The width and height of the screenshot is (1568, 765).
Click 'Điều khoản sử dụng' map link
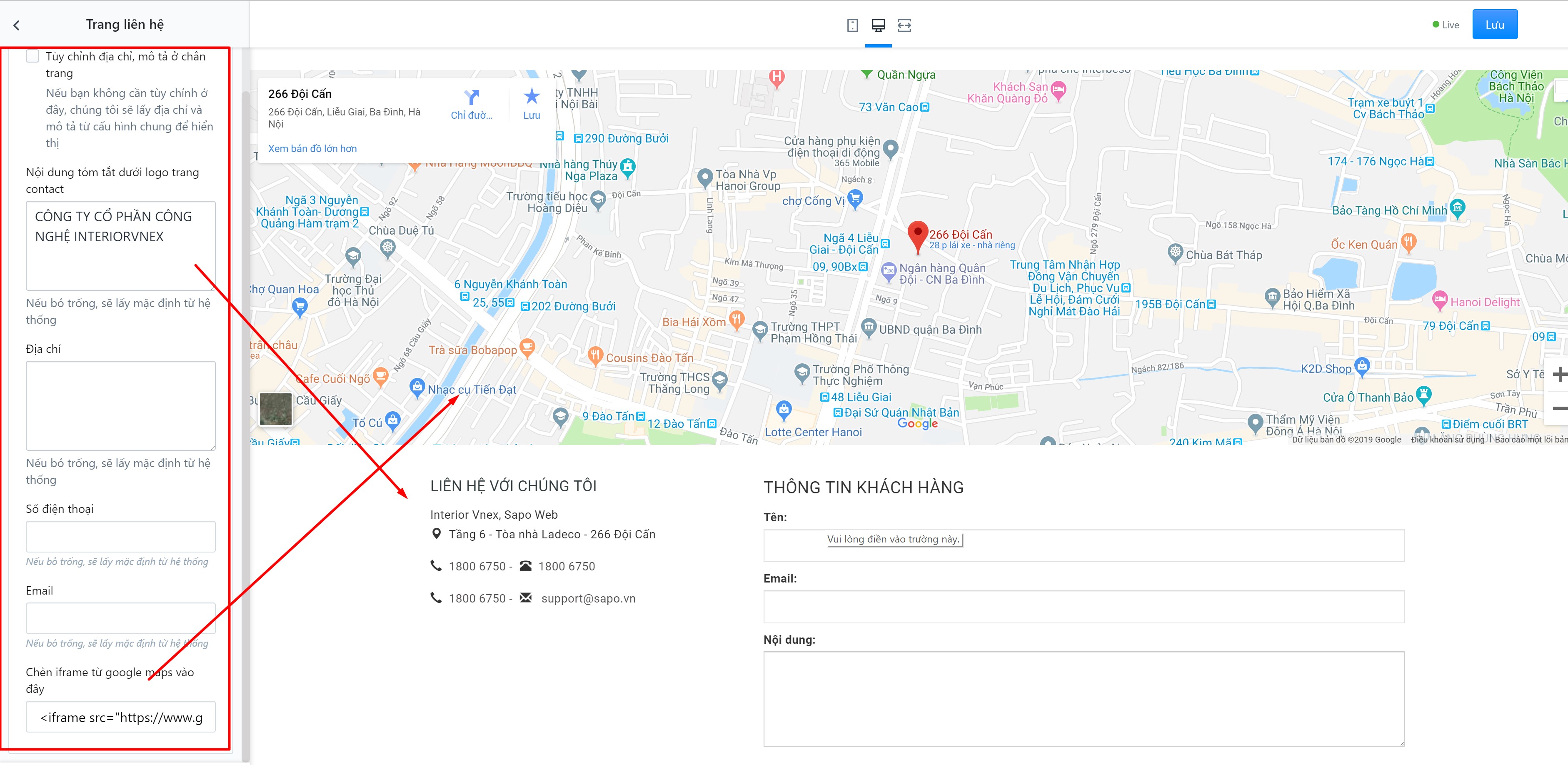point(1448,440)
